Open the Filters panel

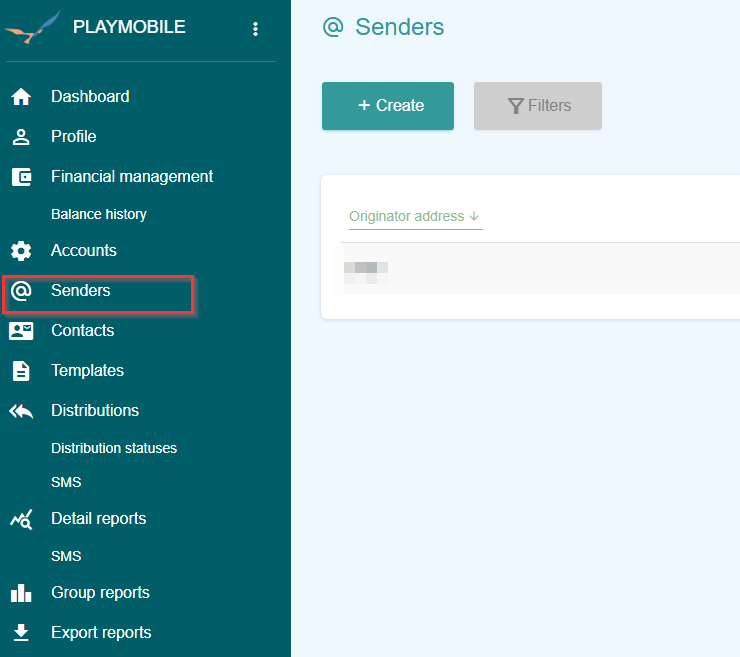click(x=538, y=106)
